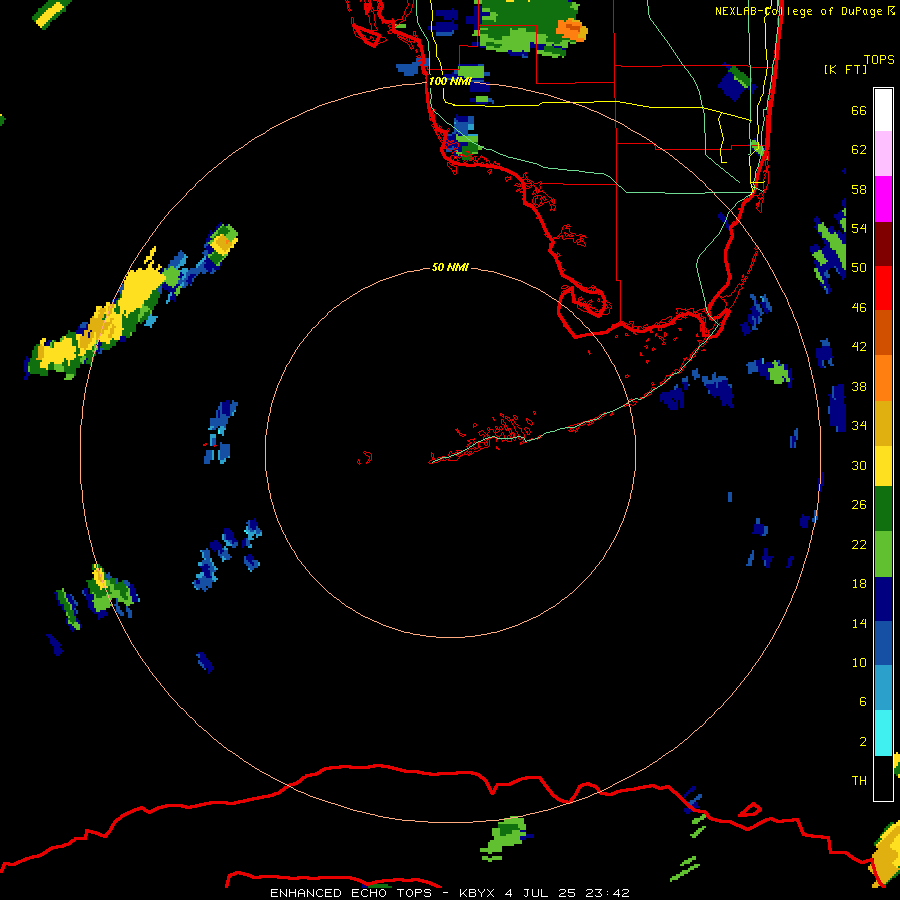Click legend value 50
Image resolution: width=900 pixels, height=900 pixels.
coord(859,268)
